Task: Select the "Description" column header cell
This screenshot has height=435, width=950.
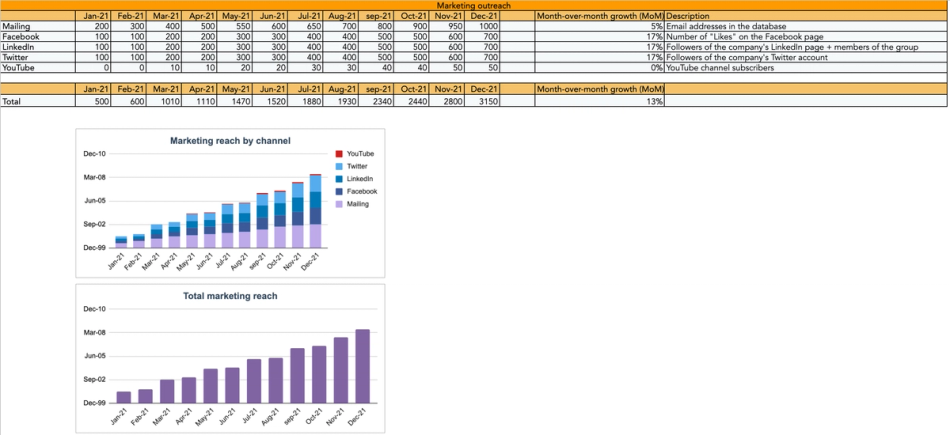Action: pos(806,16)
